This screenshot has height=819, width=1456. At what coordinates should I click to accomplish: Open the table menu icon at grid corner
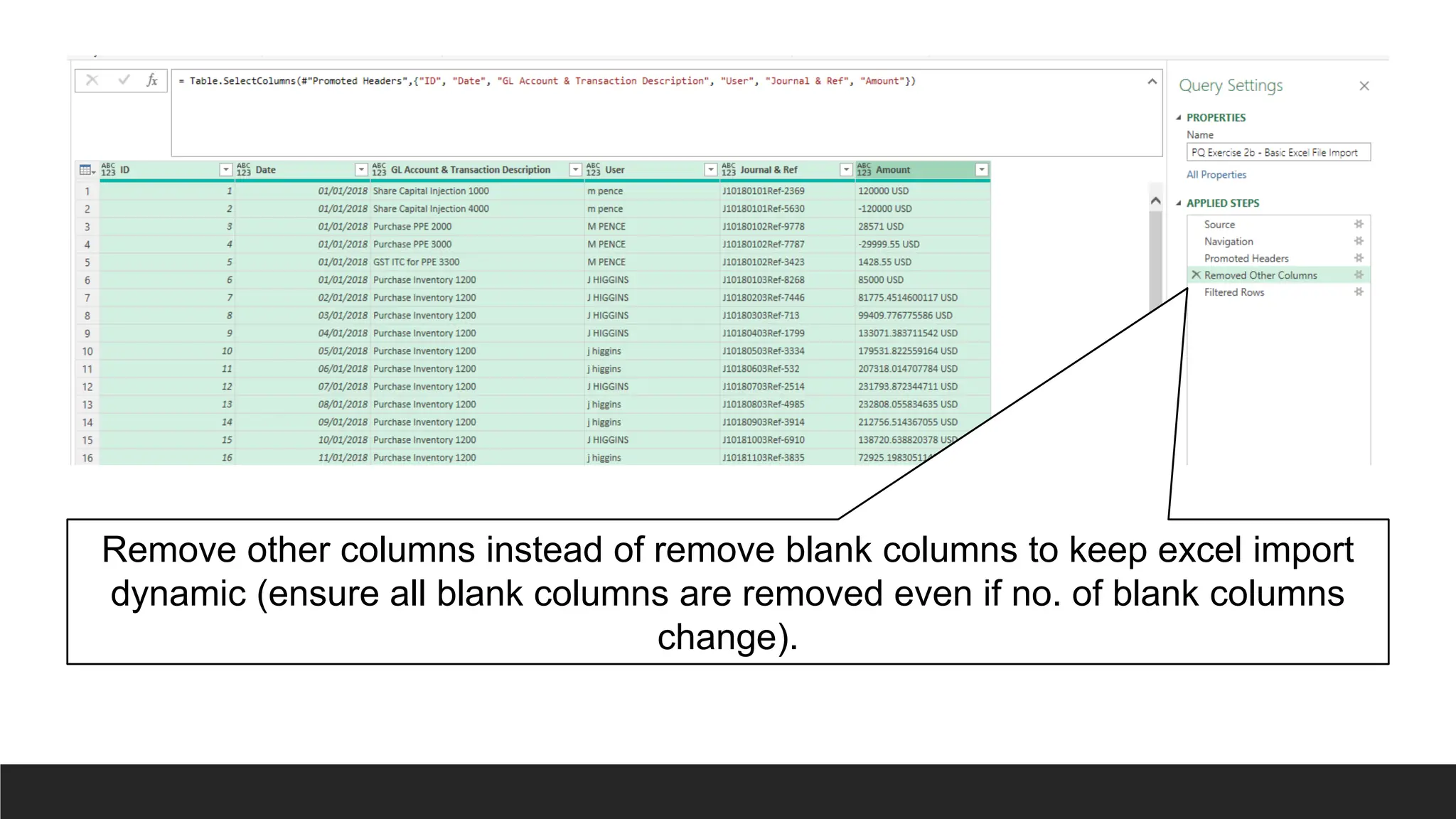(87, 170)
